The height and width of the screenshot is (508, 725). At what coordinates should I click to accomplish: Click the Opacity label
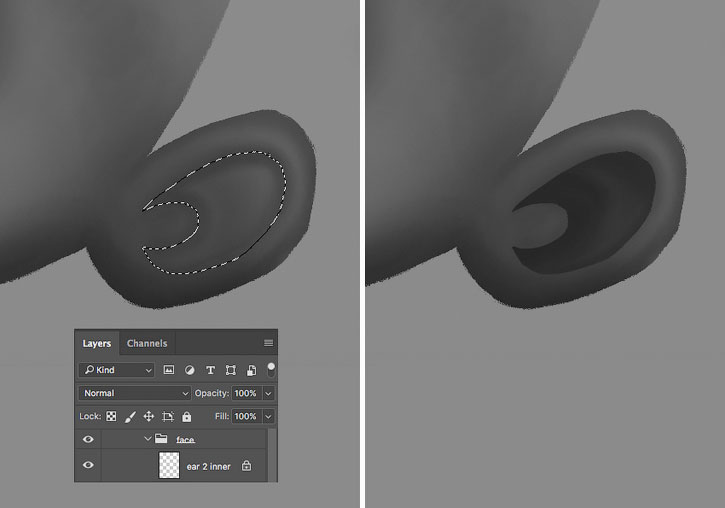tap(211, 393)
